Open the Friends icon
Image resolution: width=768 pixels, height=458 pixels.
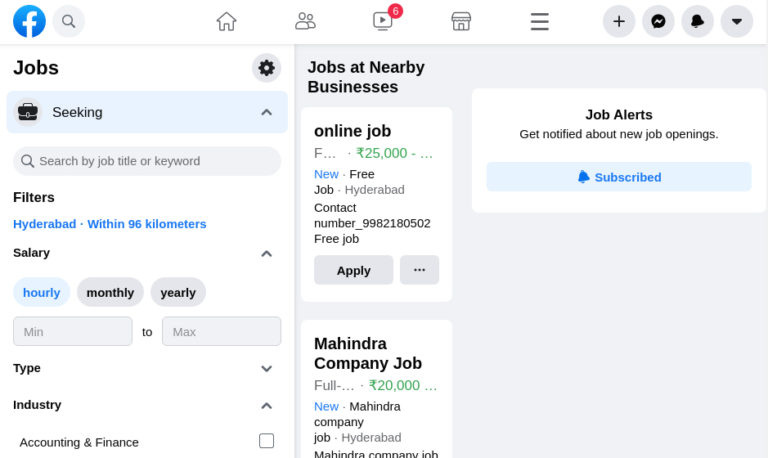[305, 21]
